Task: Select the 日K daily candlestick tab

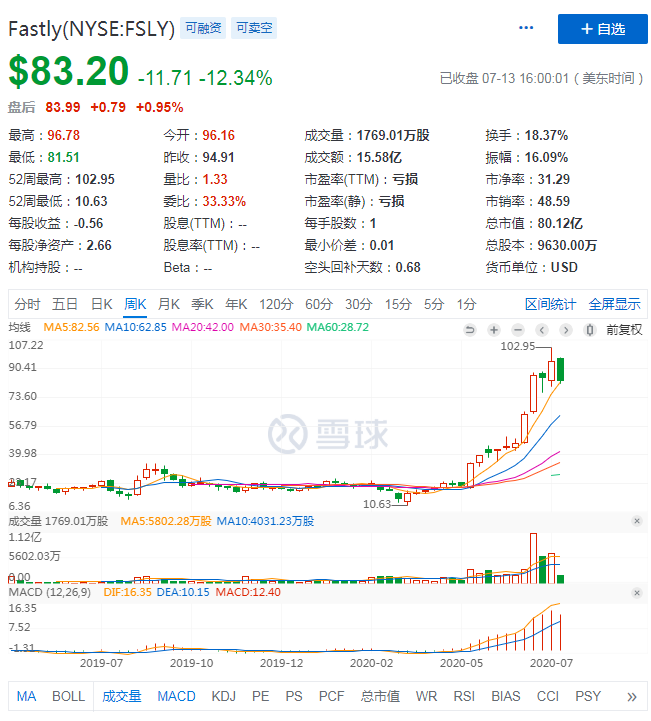Action: pos(102,304)
